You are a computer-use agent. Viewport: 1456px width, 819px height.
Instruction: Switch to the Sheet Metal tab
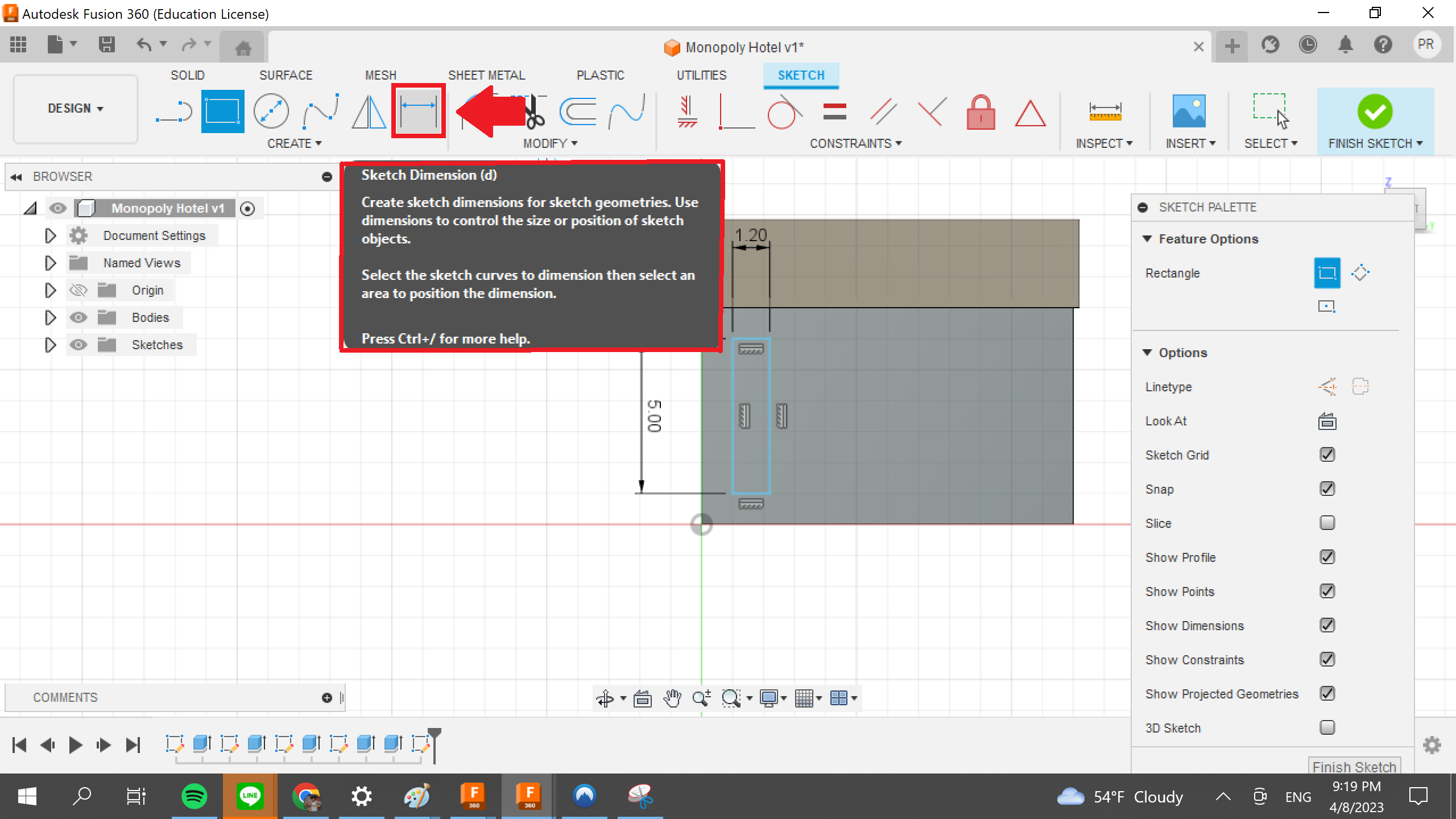(x=486, y=75)
